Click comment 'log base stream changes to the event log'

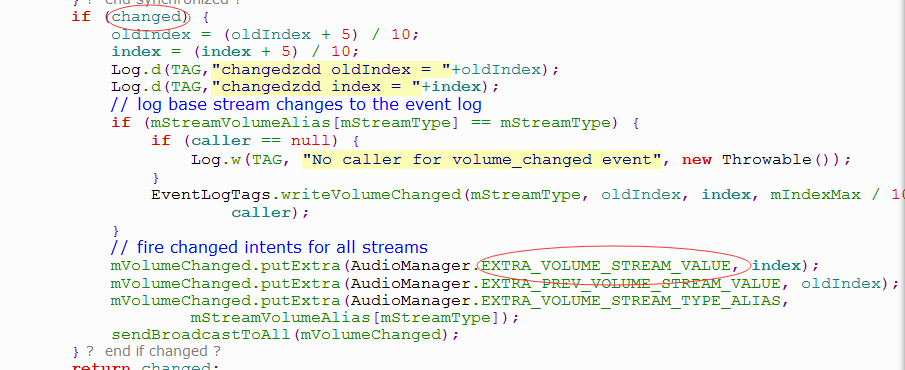(x=296, y=104)
